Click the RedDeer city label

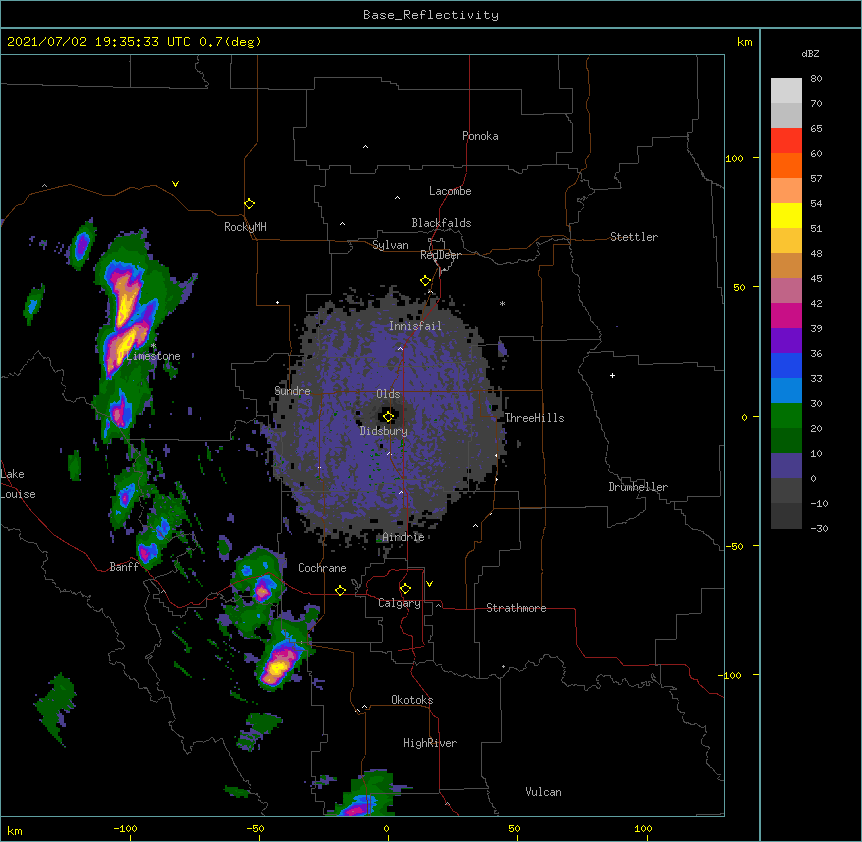click(x=440, y=255)
